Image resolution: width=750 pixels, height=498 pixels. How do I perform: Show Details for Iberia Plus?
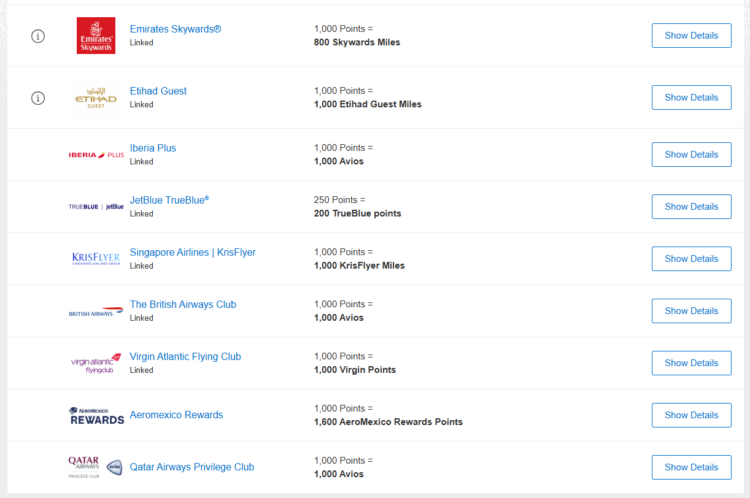coord(691,155)
